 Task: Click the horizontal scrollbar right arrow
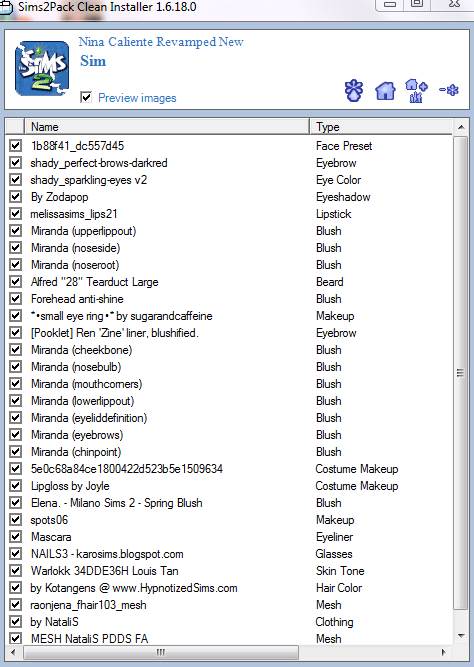444,652
